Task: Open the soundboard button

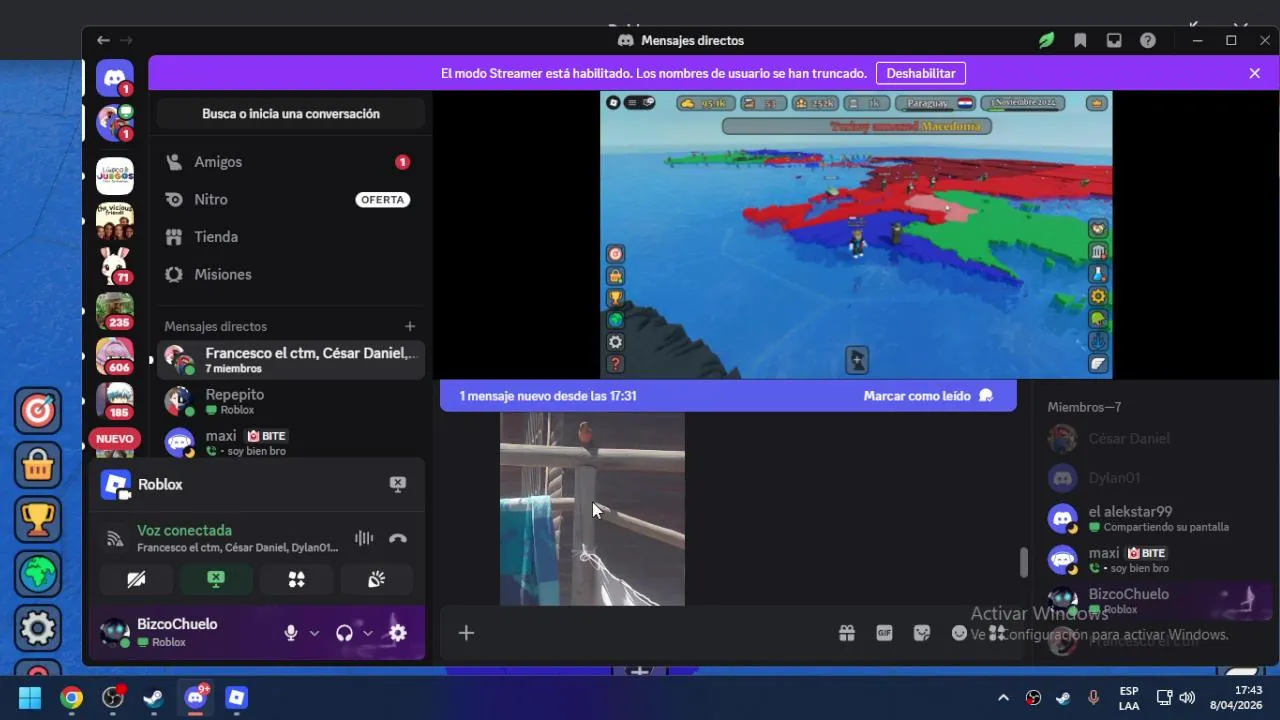Action: (376, 579)
